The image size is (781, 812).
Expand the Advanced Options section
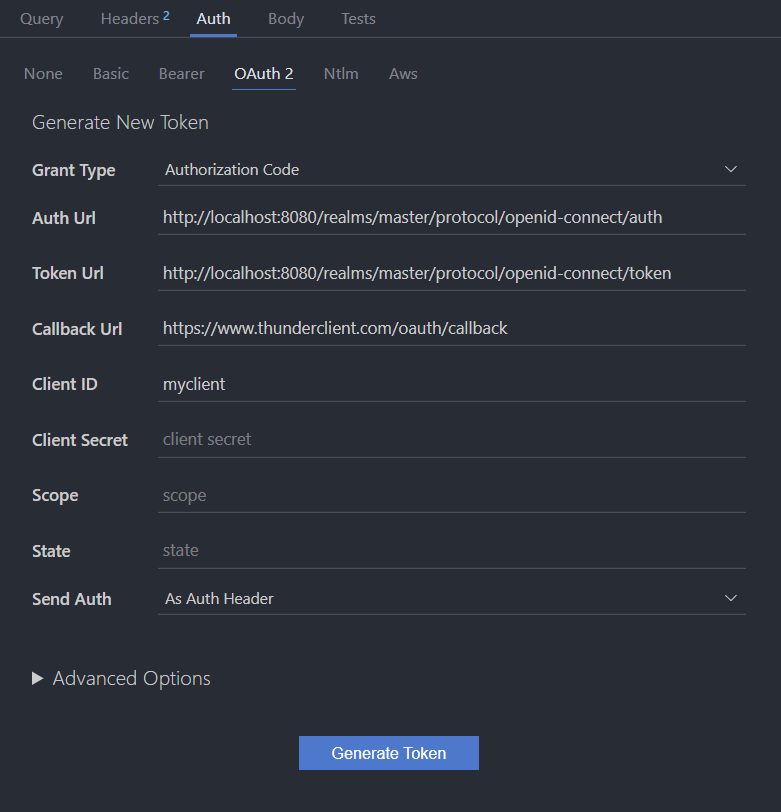pos(121,679)
